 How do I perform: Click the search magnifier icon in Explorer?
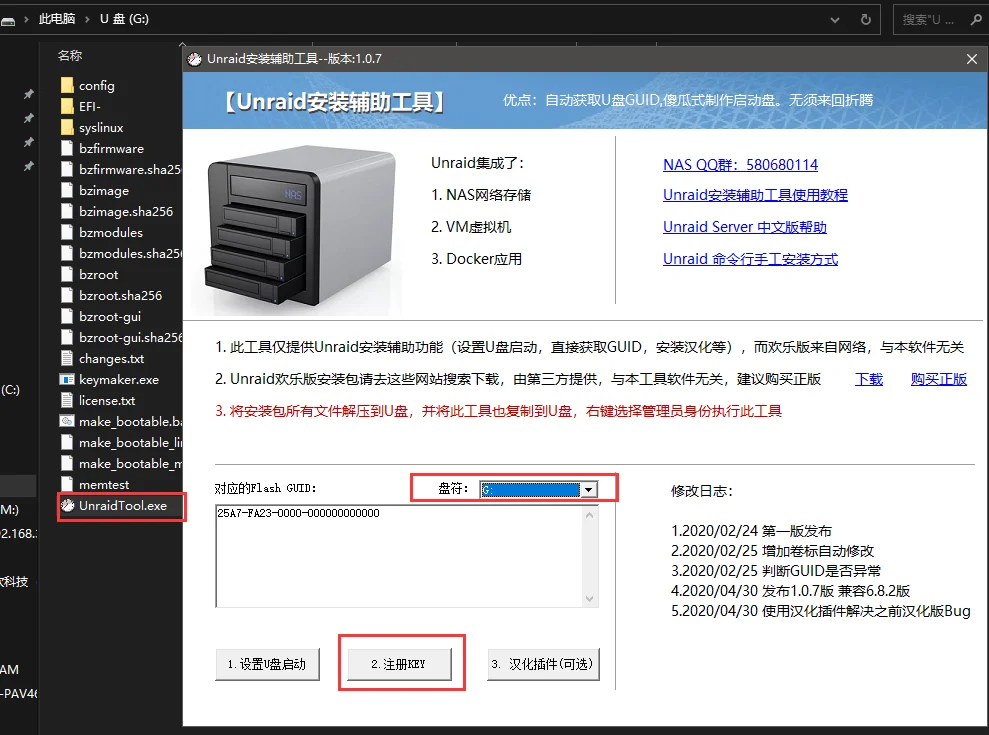(976, 20)
